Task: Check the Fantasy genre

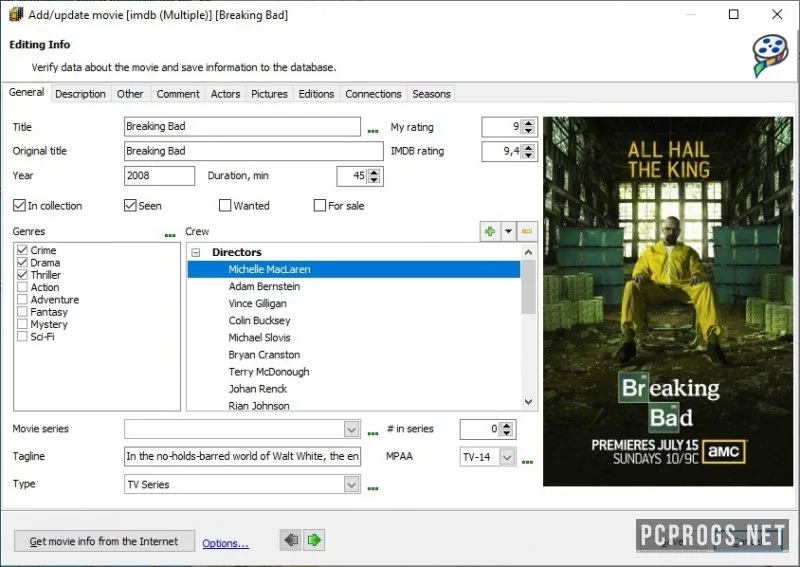Action: 22,311
